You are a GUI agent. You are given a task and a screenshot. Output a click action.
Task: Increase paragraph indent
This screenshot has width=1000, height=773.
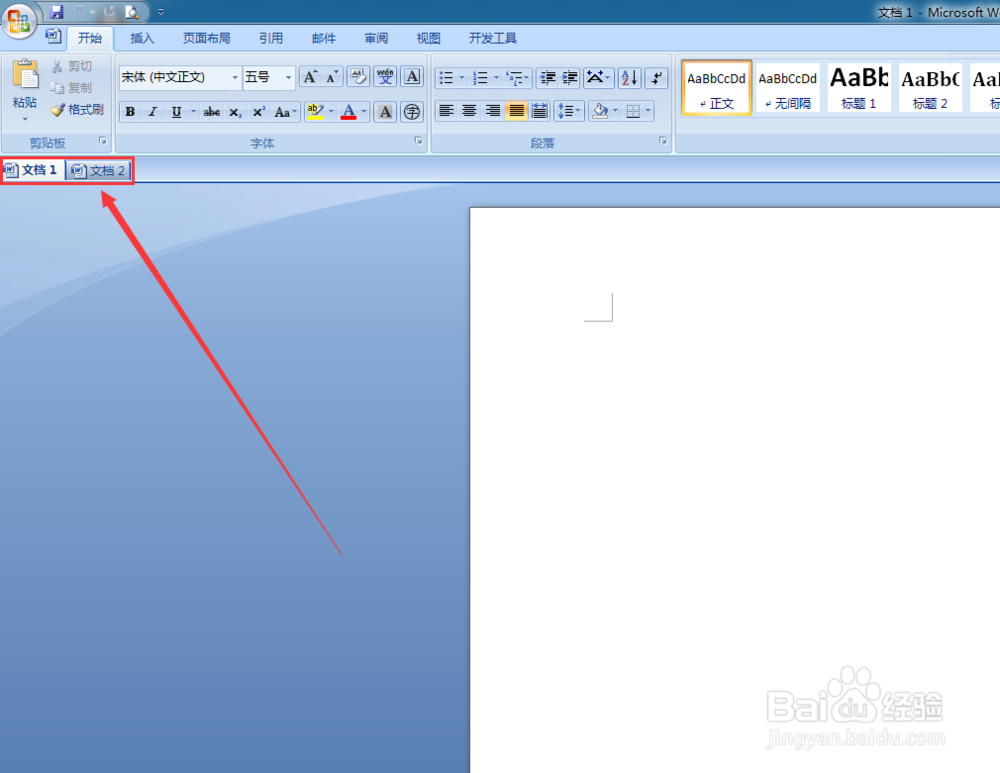click(x=570, y=78)
